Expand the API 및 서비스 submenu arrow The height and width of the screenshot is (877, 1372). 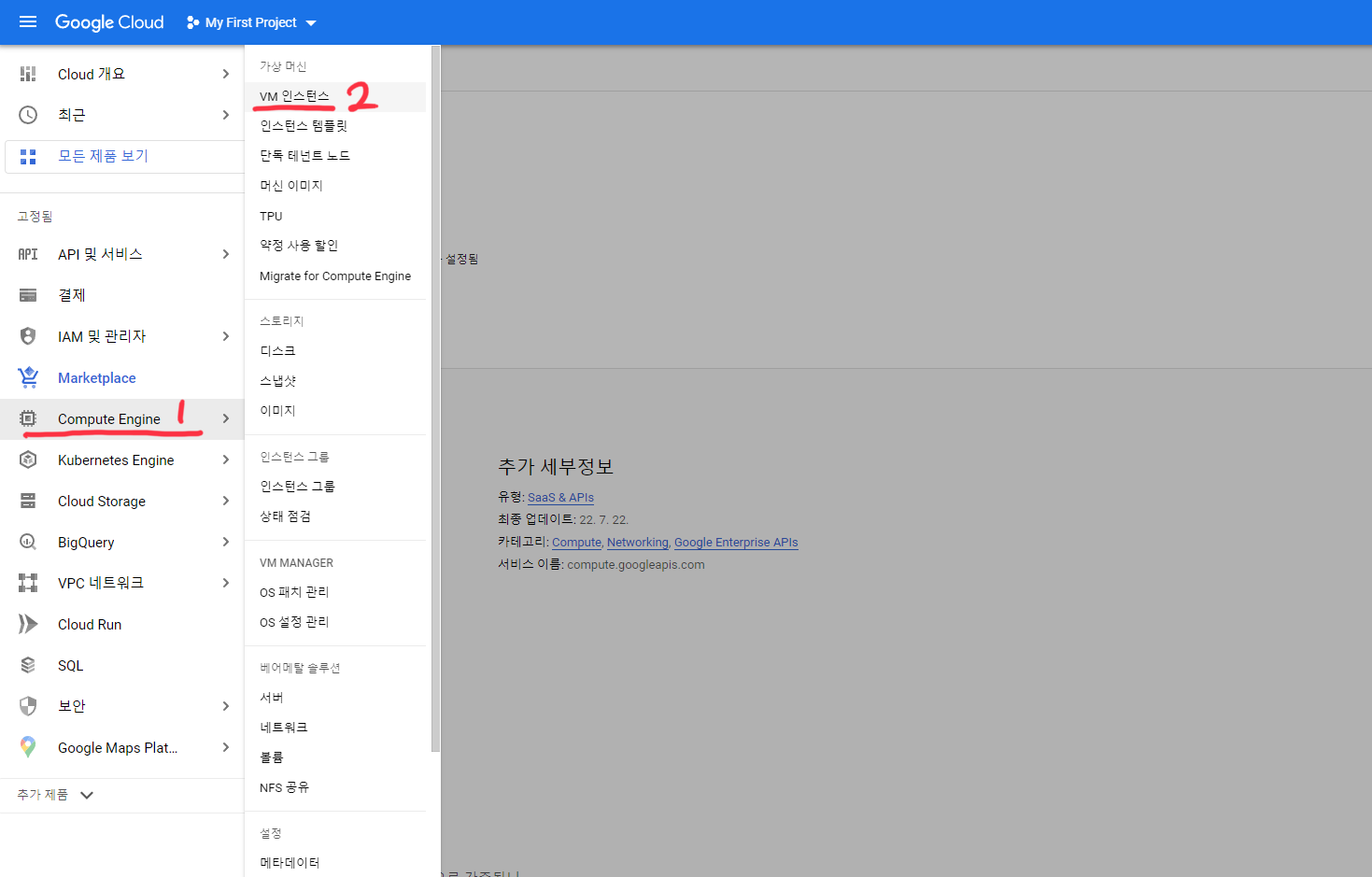click(226, 254)
